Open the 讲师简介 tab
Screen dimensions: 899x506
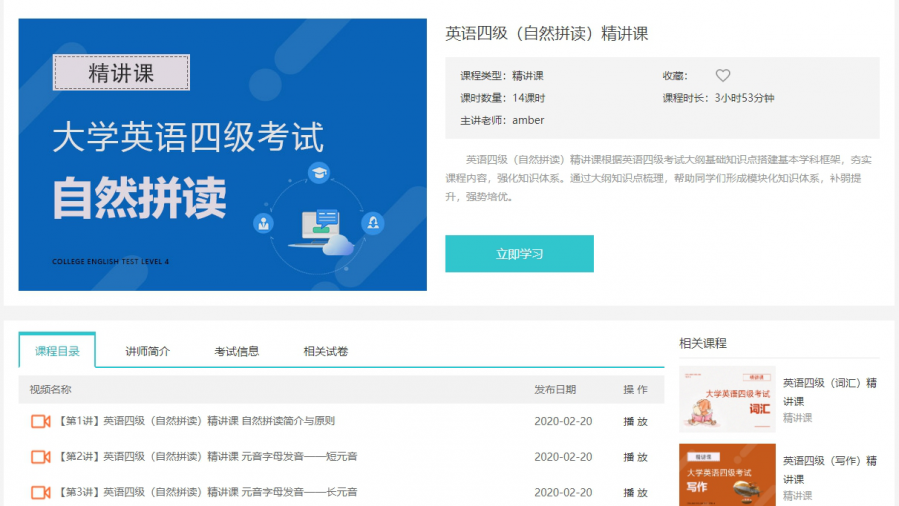point(147,351)
